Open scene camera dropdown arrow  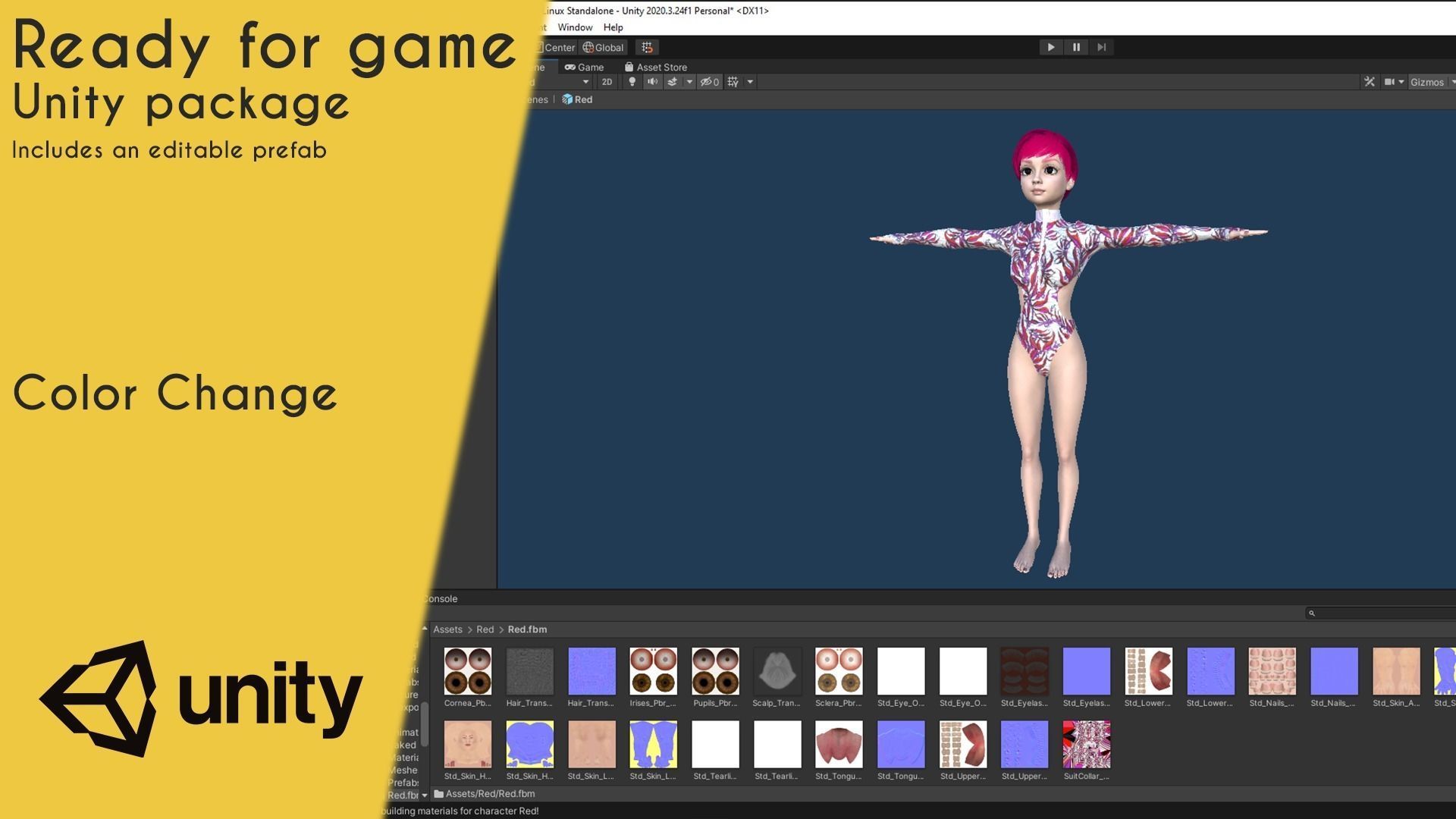point(1401,82)
